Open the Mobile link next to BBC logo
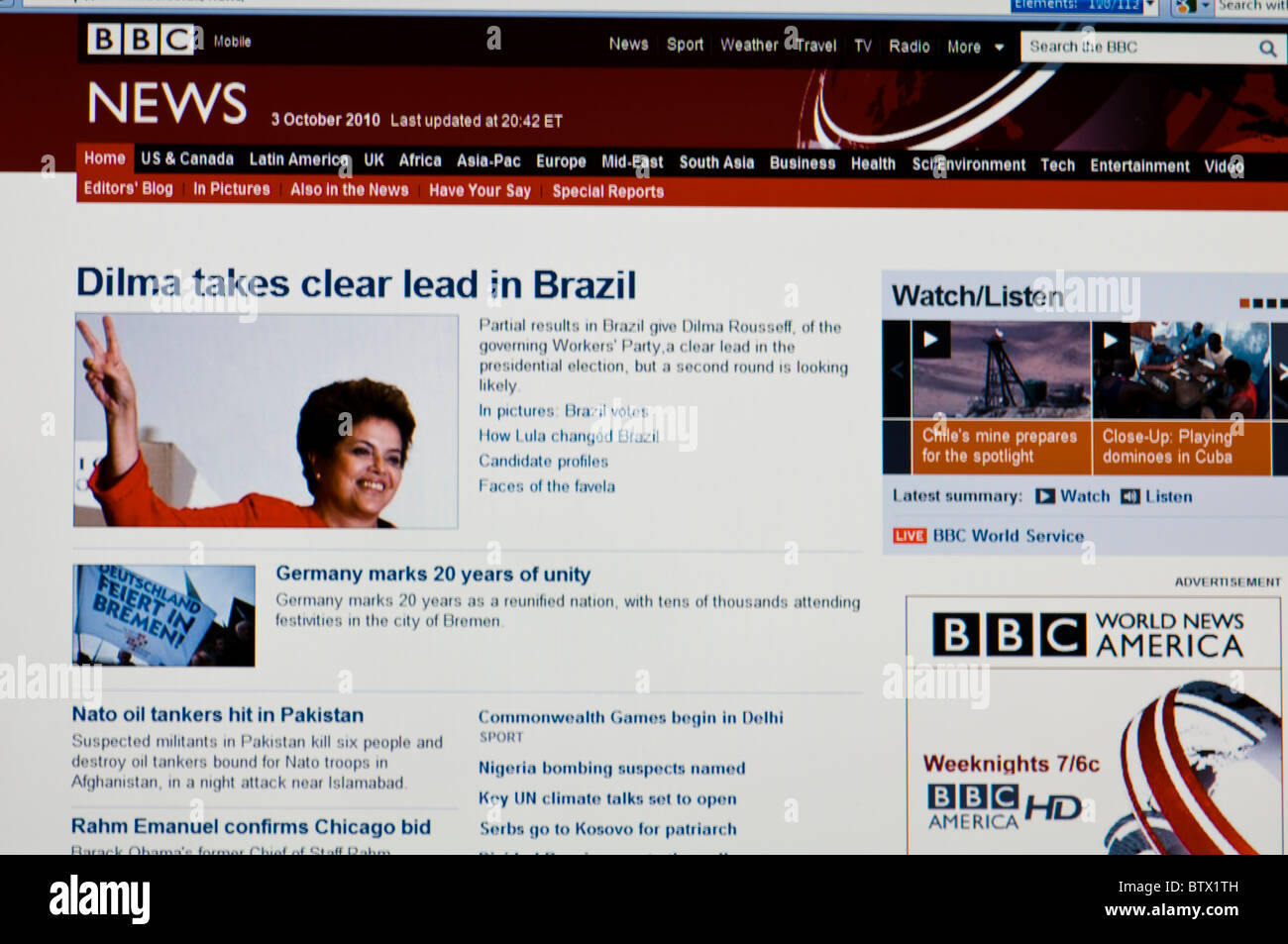 [x=232, y=42]
